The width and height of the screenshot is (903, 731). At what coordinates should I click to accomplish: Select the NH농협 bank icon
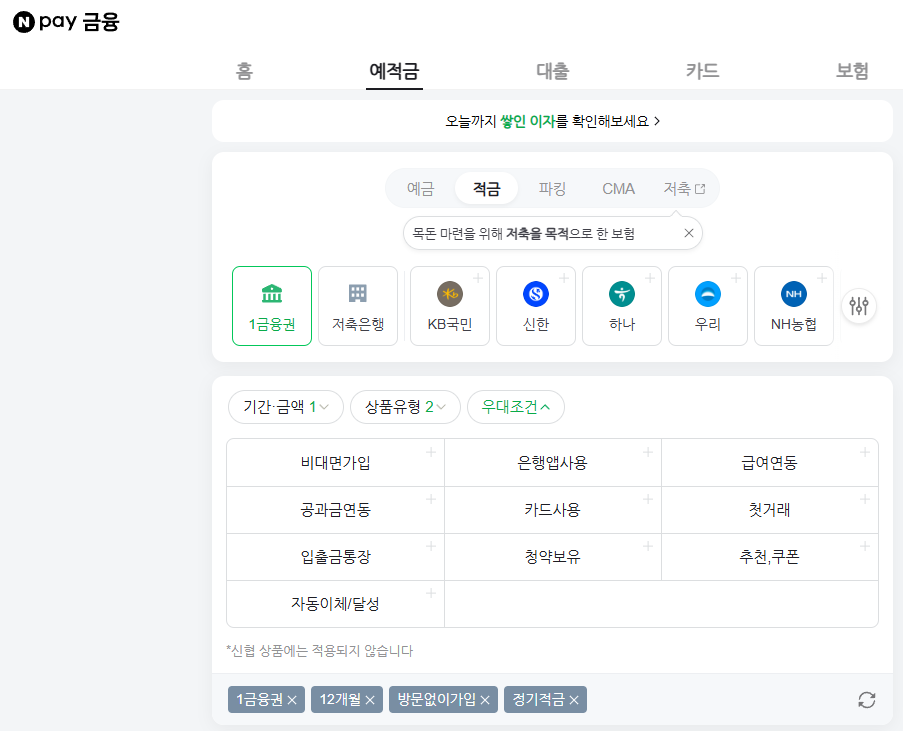coord(793,305)
